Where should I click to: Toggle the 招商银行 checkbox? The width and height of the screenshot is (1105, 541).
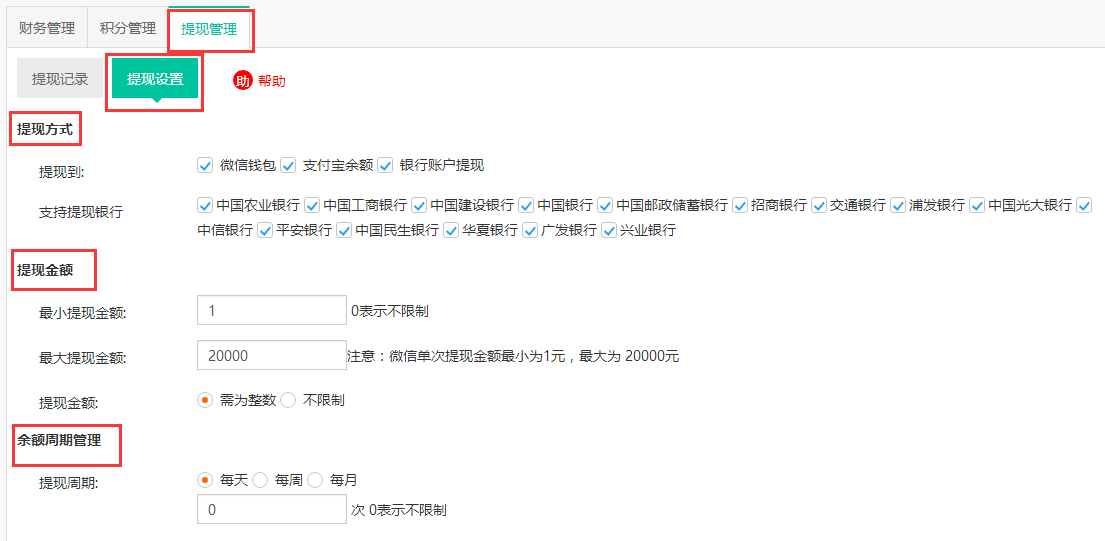(740, 205)
